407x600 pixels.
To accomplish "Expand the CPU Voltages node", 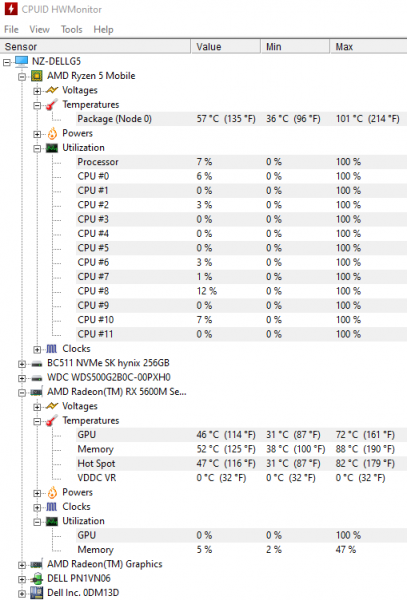I will 37,91.
